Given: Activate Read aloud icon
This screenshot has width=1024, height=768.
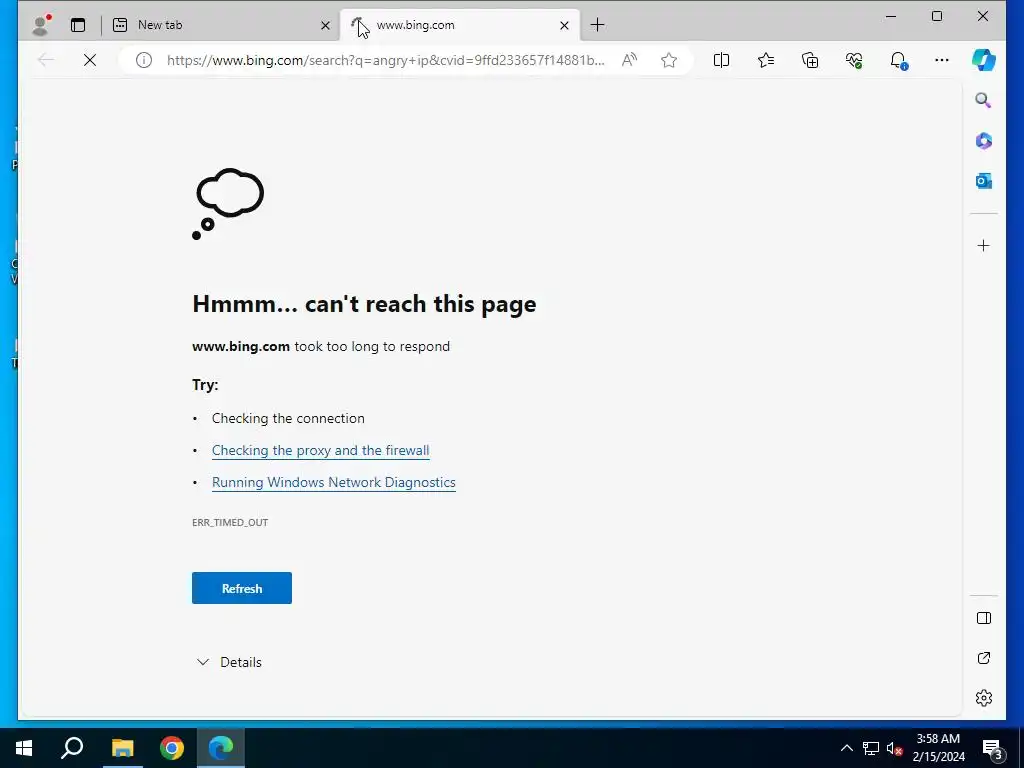Looking at the screenshot, I should click(629, 60).
